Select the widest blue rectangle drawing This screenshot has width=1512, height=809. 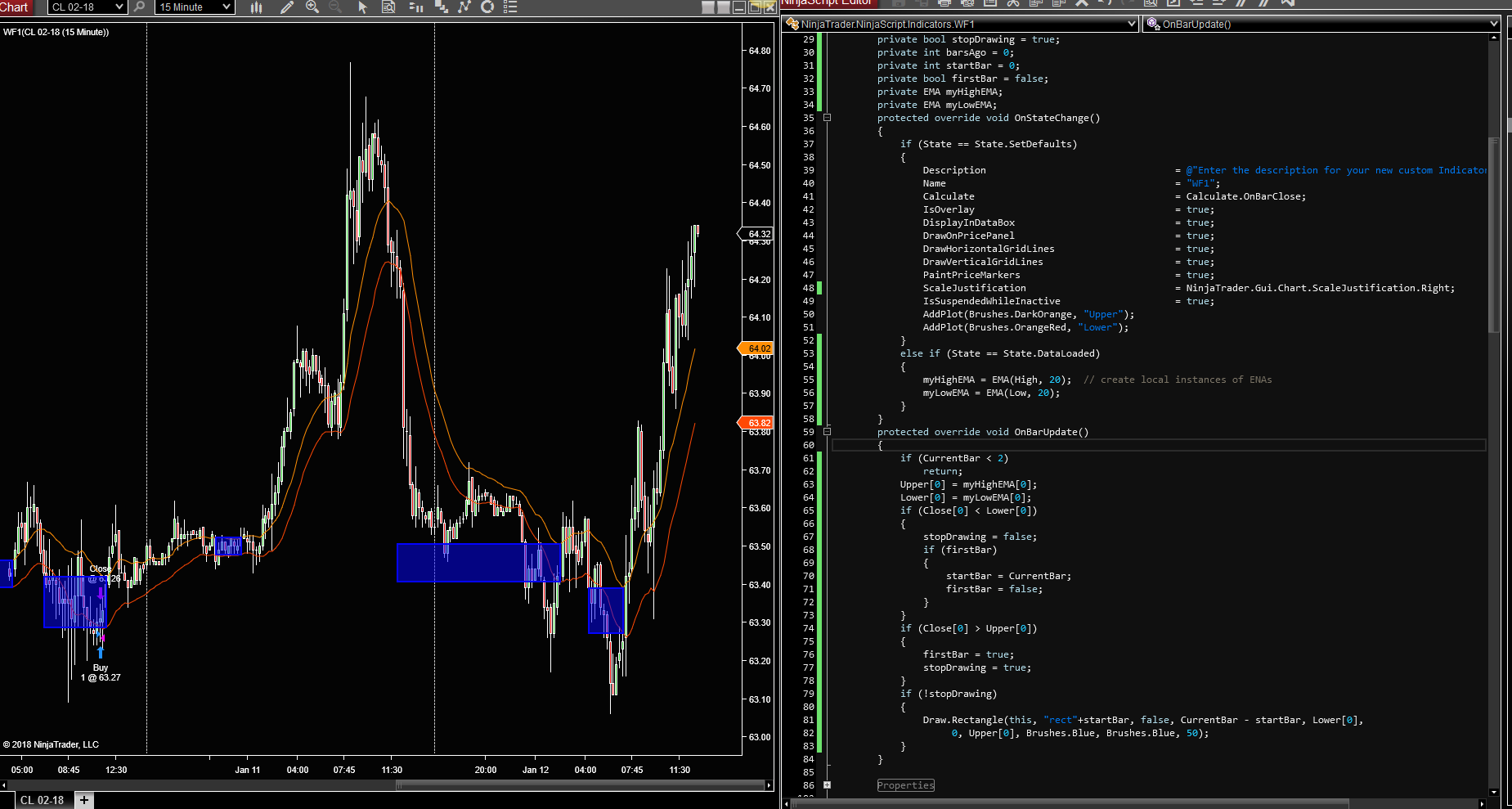coord(479,563)
